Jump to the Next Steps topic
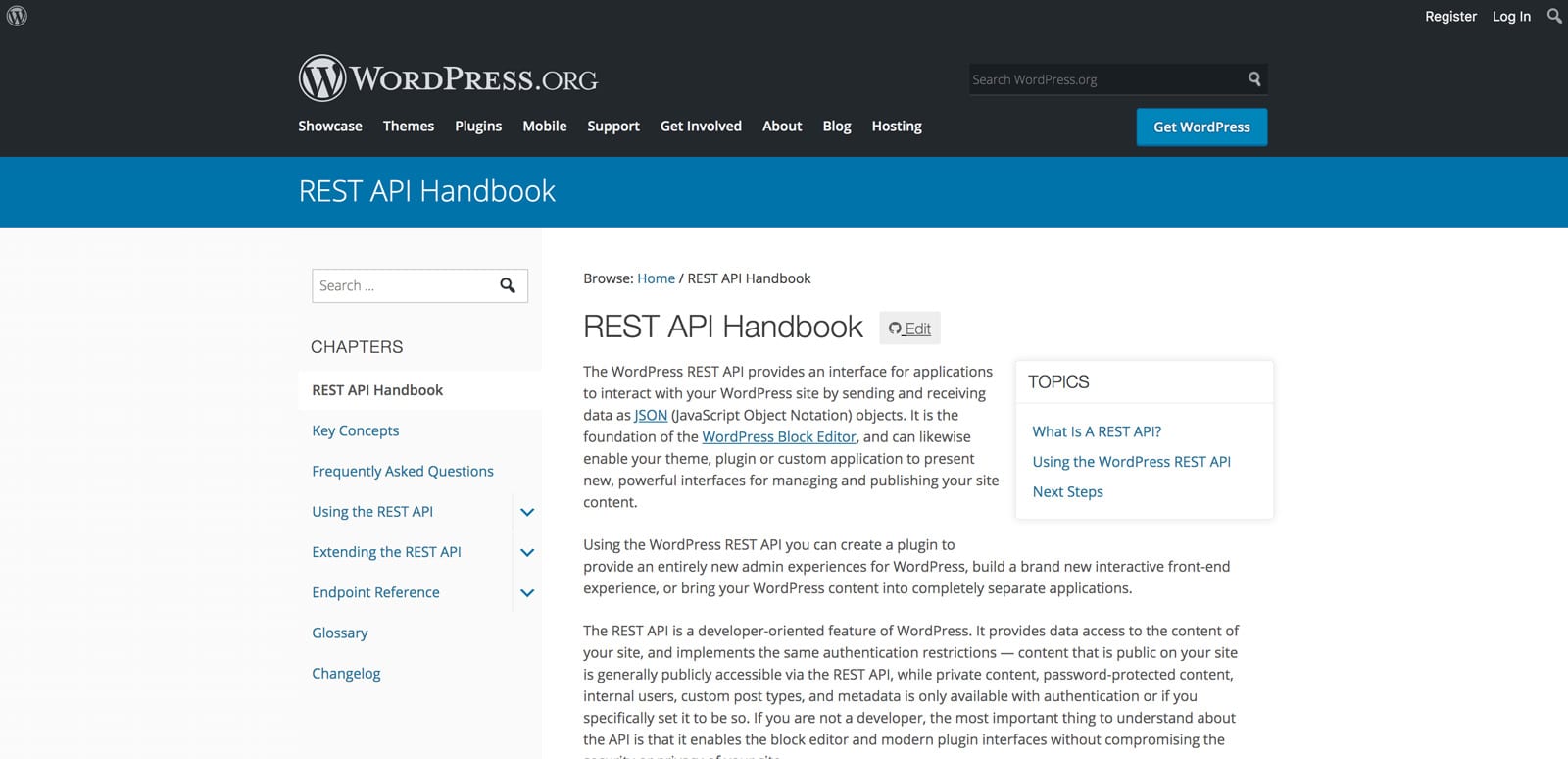 (1067, 491)
